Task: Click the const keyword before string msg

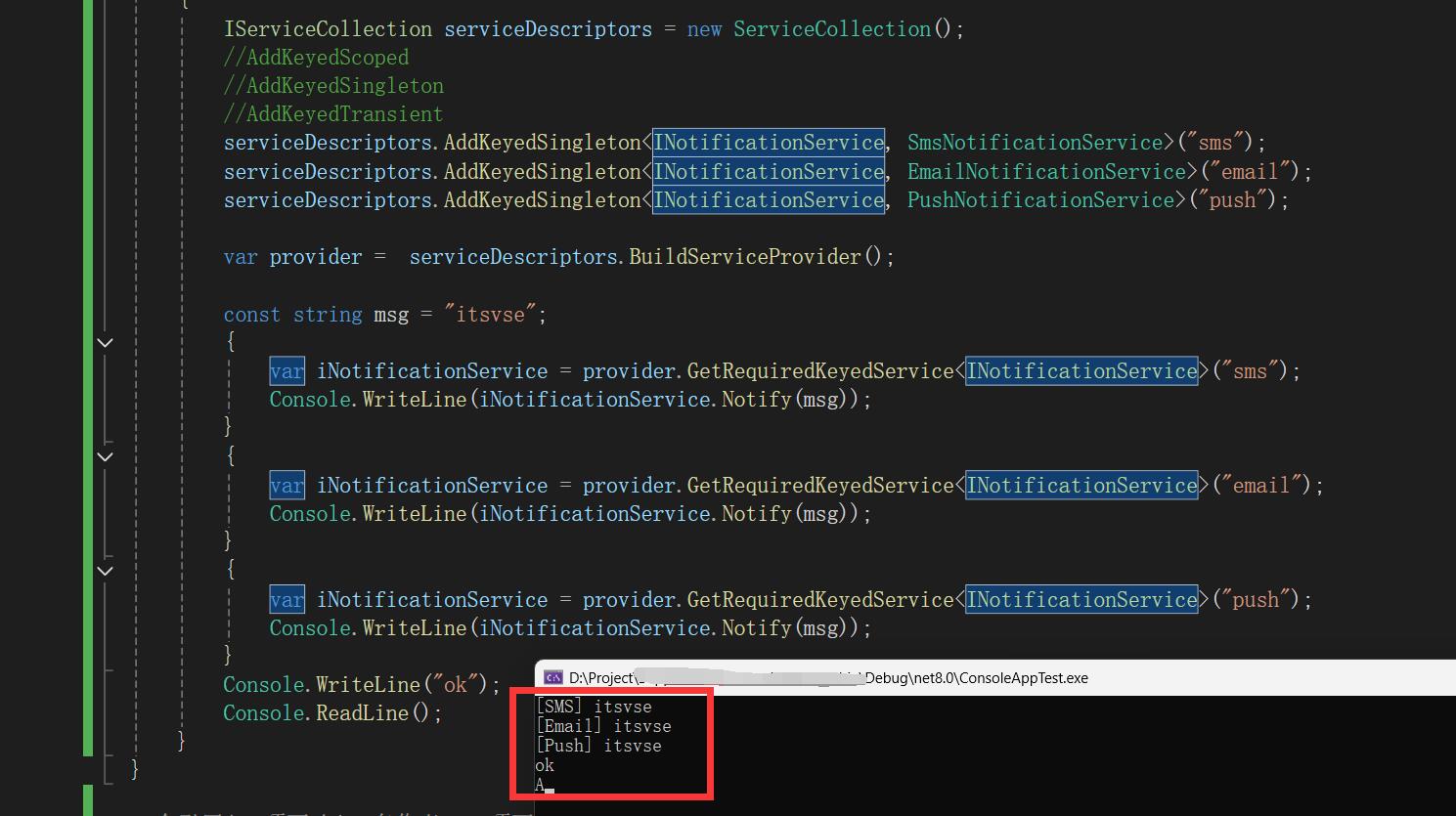Action: (x=251, y=315)
